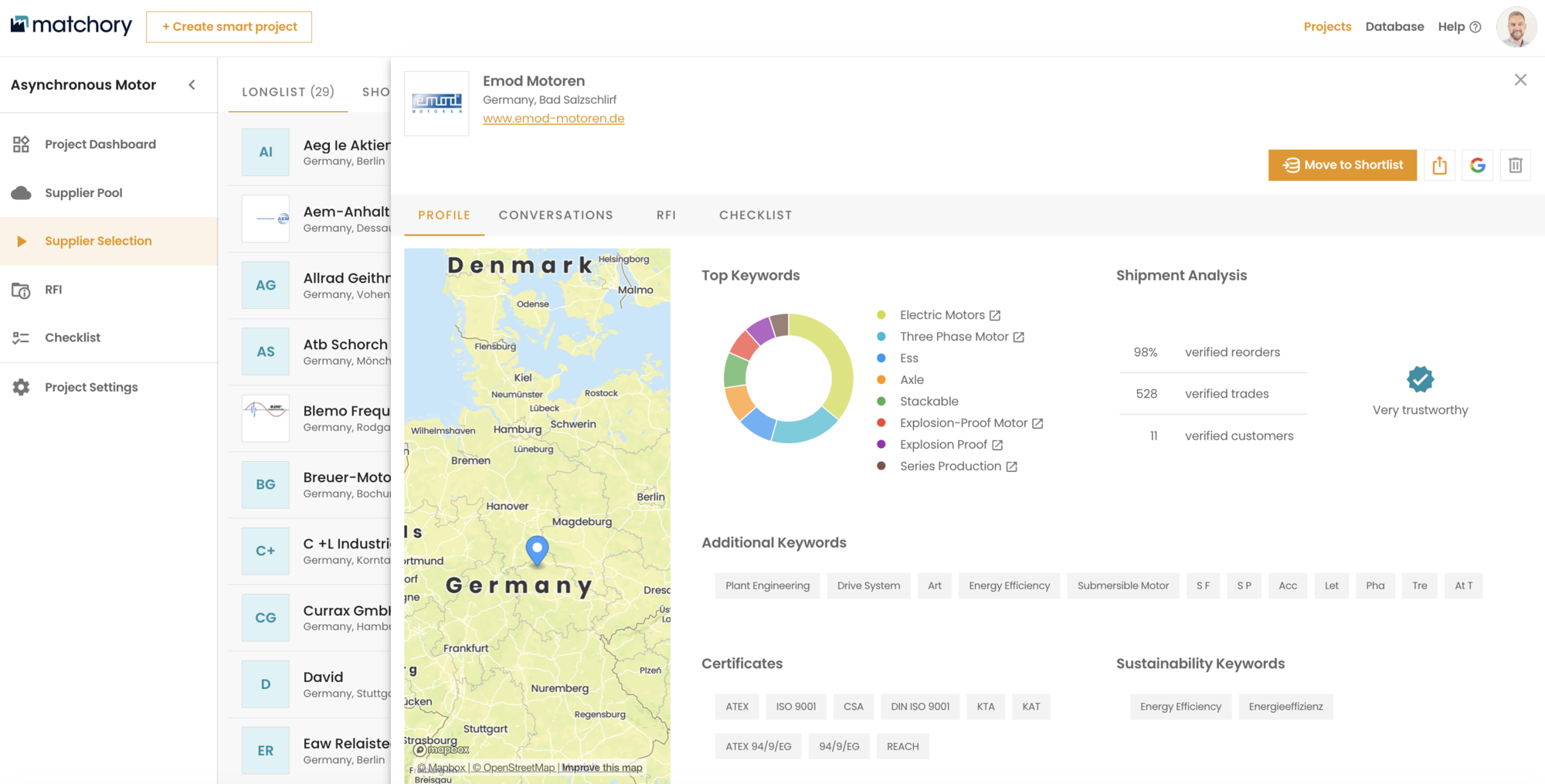Click the ATEX certificate tag

coord(737,707)
